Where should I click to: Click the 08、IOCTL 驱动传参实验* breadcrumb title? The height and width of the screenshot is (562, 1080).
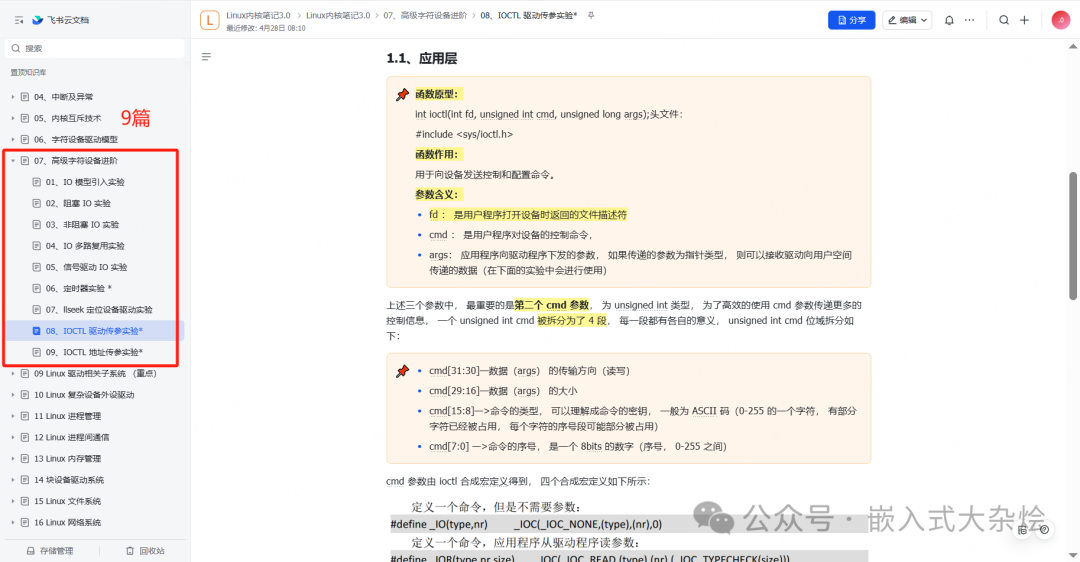click(x=529, y=15)
